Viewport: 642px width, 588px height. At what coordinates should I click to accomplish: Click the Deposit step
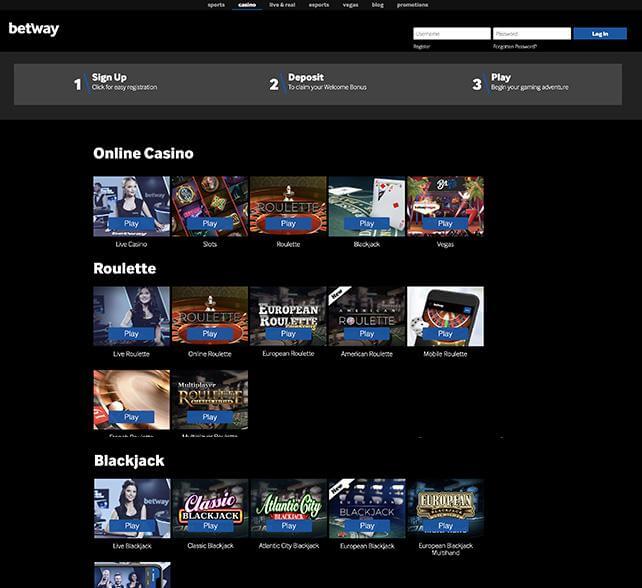(318, 84)
